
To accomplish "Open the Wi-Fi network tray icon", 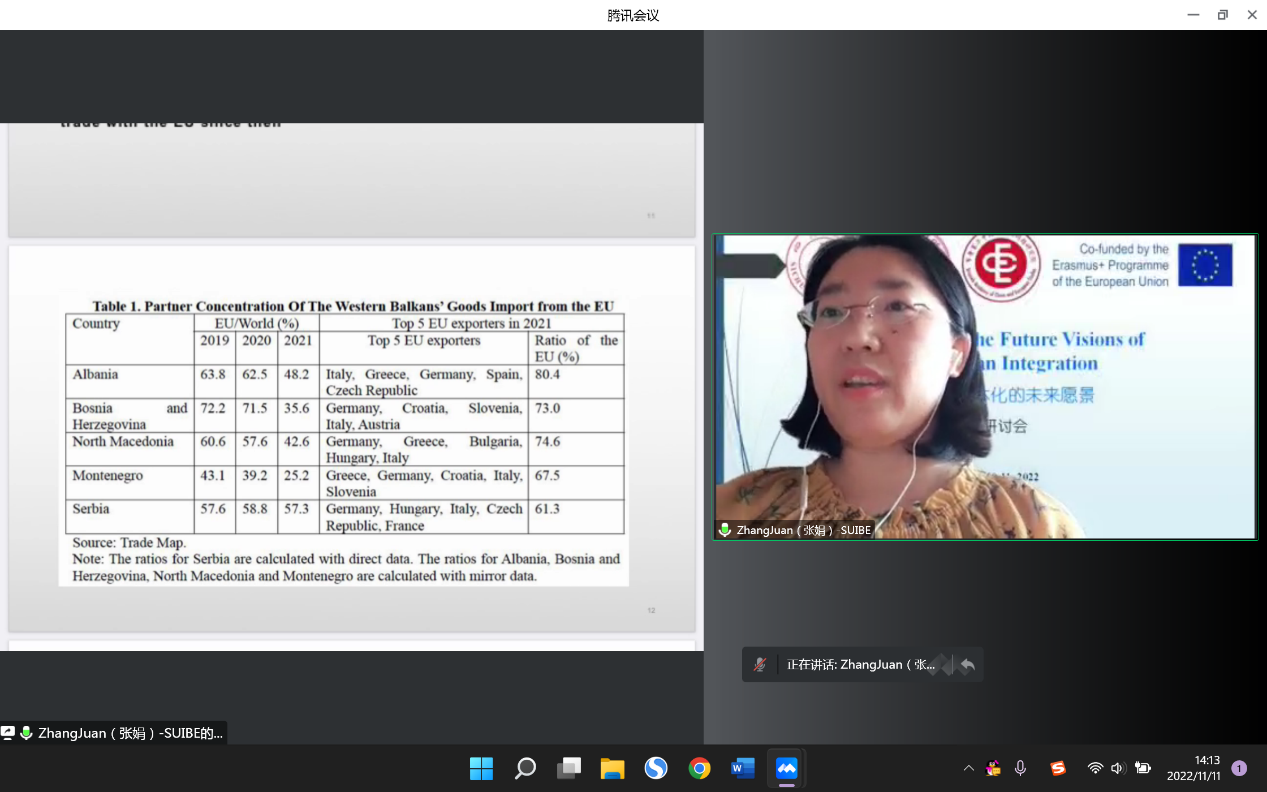I will pos(1095,768).
